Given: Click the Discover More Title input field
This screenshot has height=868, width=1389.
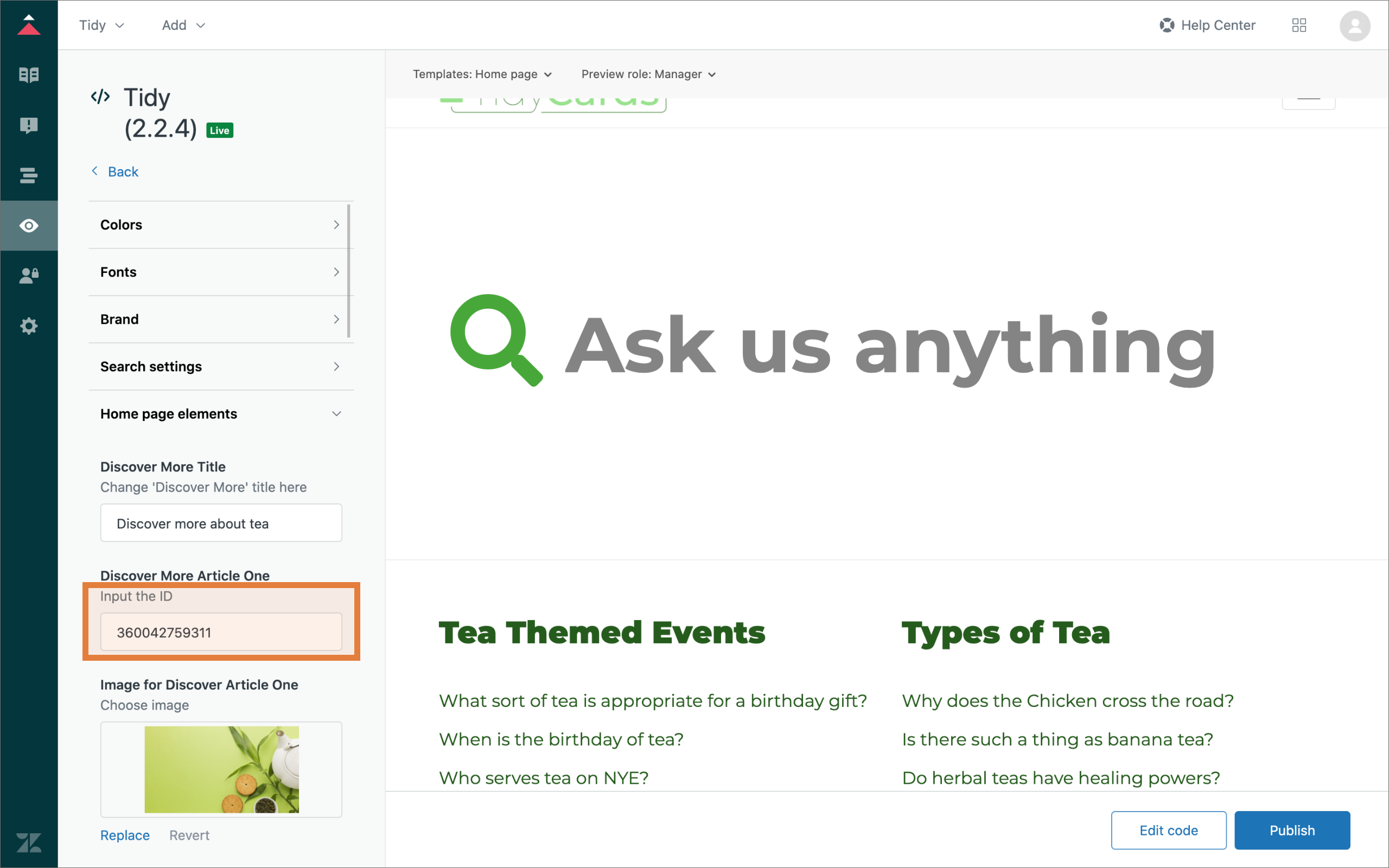Looking at the screenshot, I should (x=221, y=523).
